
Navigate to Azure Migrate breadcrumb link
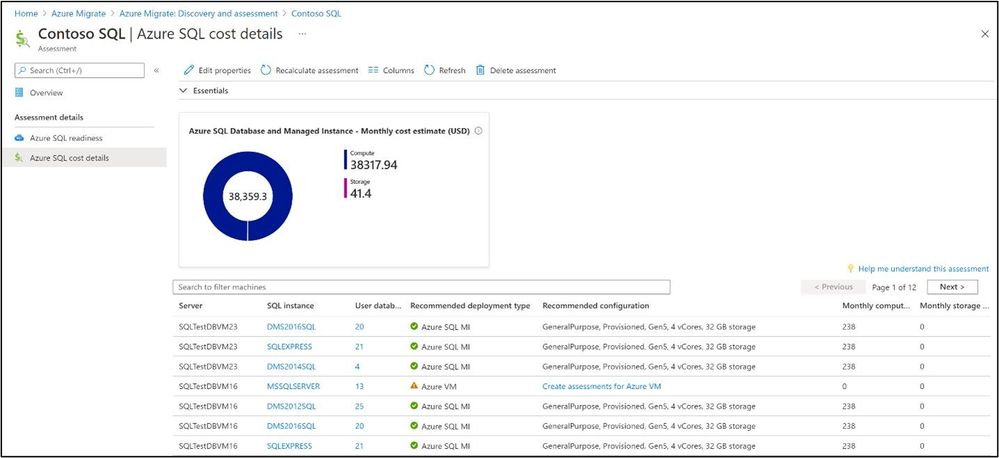tap(78, 13)
